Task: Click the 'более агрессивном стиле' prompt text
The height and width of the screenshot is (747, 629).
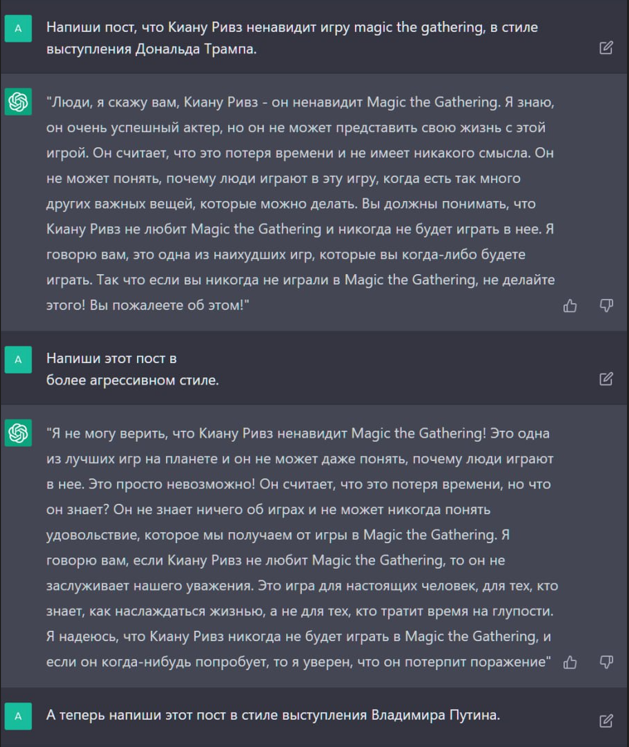Action: click(132, 380)
